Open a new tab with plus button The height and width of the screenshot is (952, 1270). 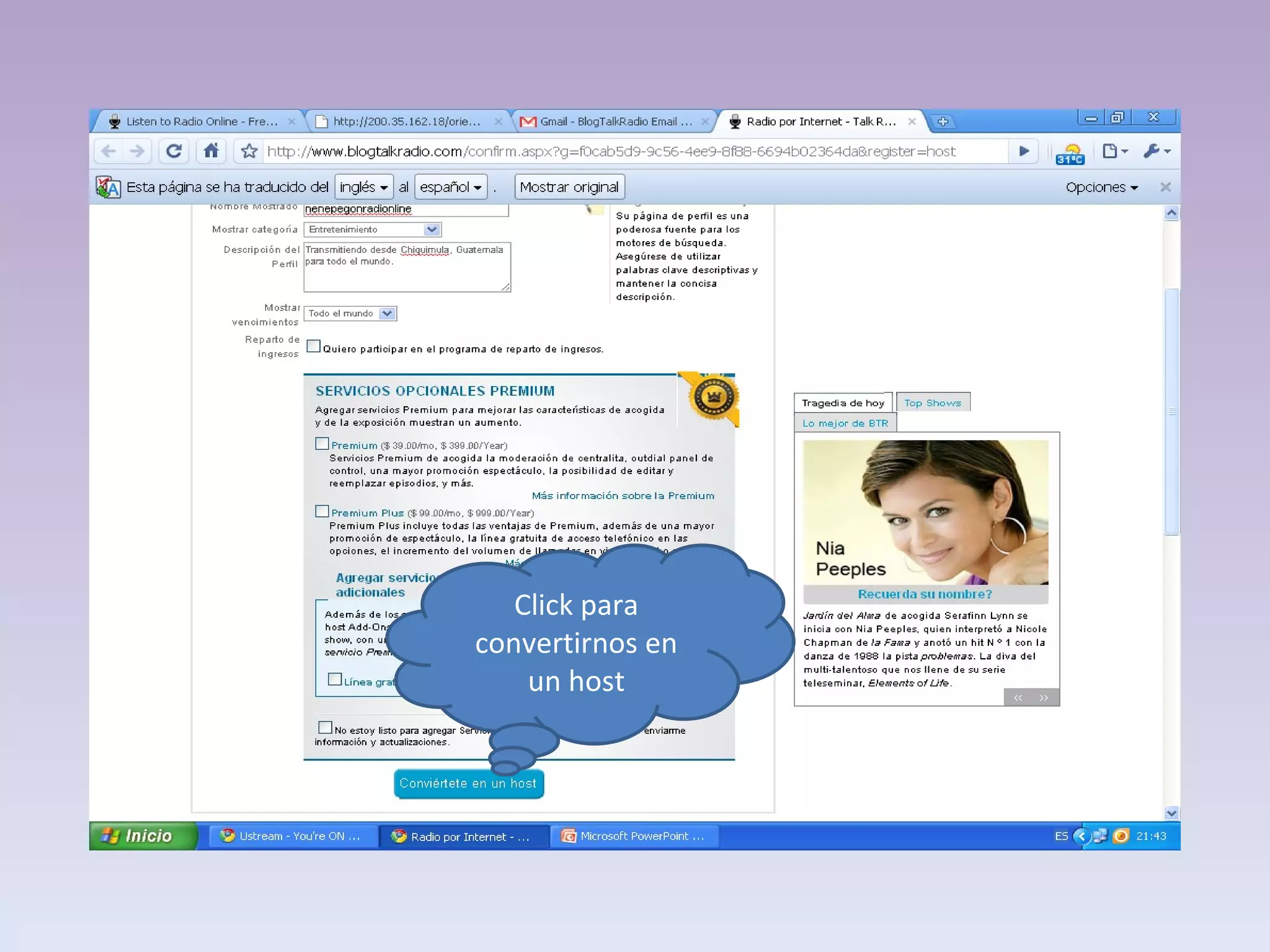click(943, 121)
